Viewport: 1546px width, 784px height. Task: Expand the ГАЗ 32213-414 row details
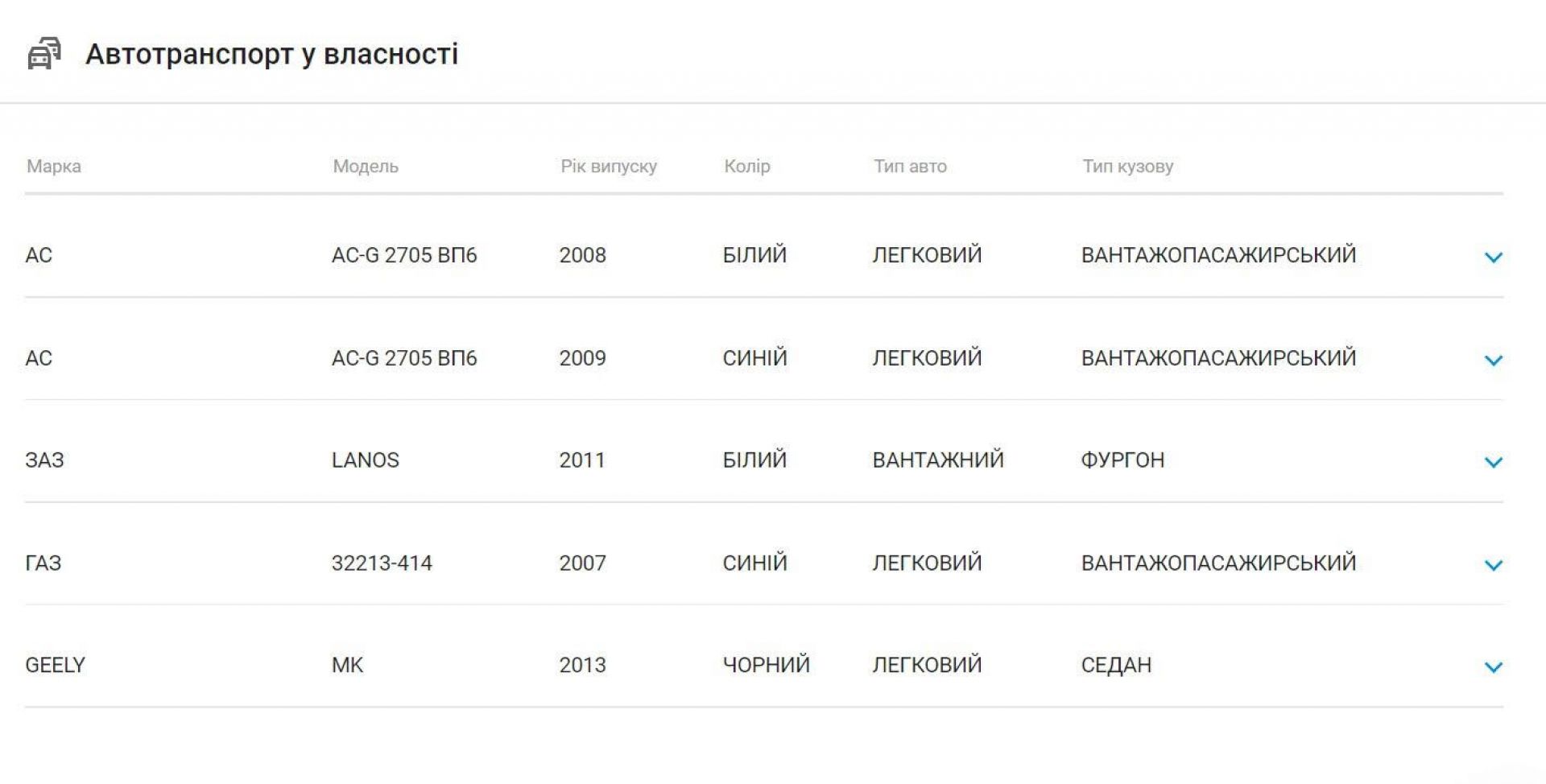coord(1493,565)
